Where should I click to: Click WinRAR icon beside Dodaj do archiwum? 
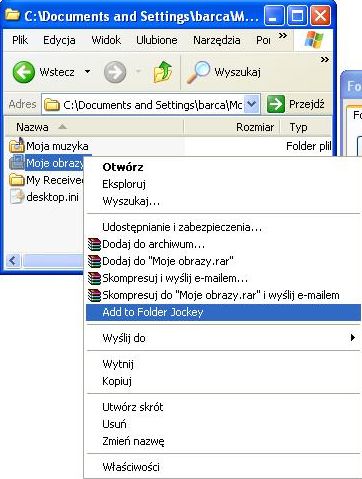pyautogui.click(x=94, y=244)
